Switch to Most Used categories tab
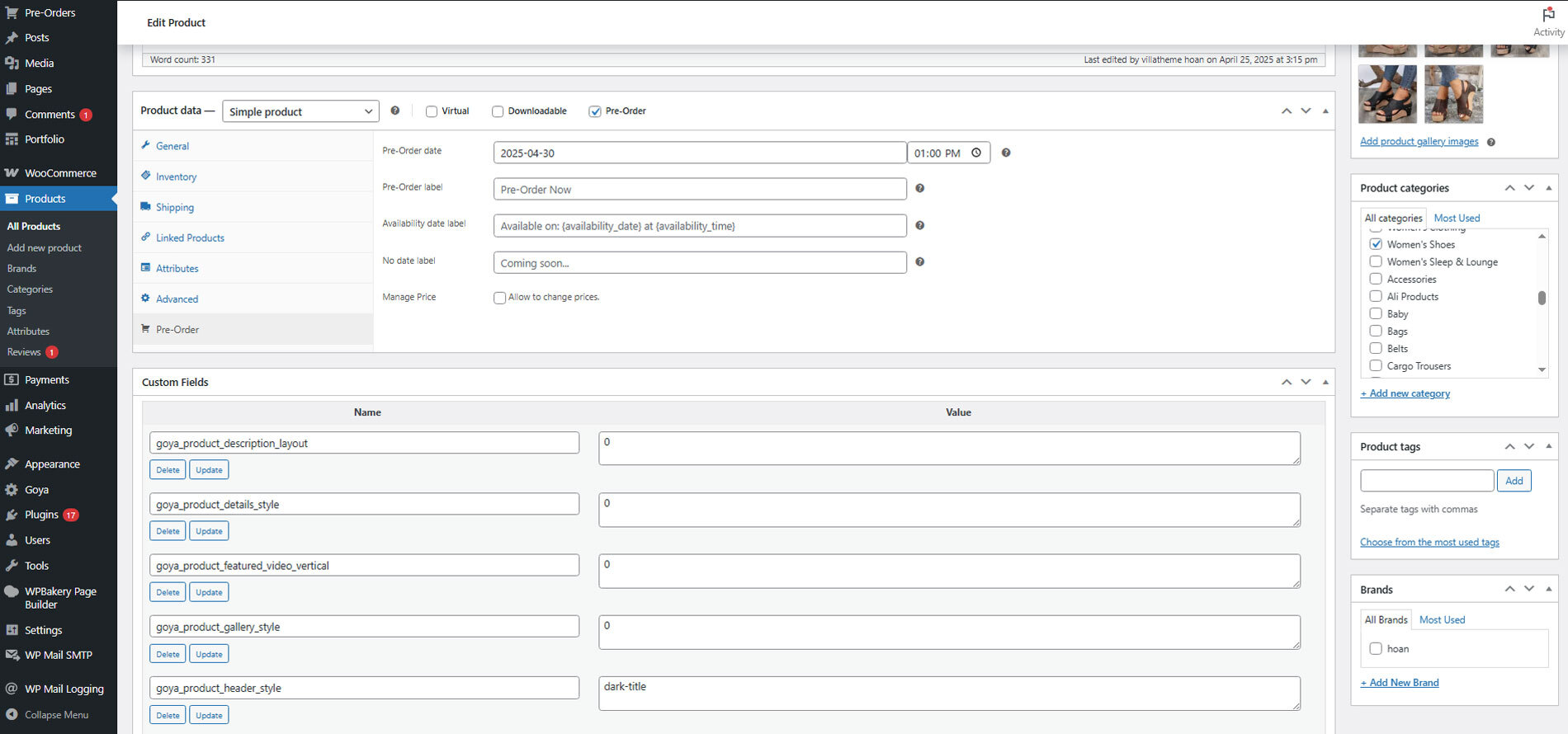This screenshot has height=734, width=1568. (1457, 219)
